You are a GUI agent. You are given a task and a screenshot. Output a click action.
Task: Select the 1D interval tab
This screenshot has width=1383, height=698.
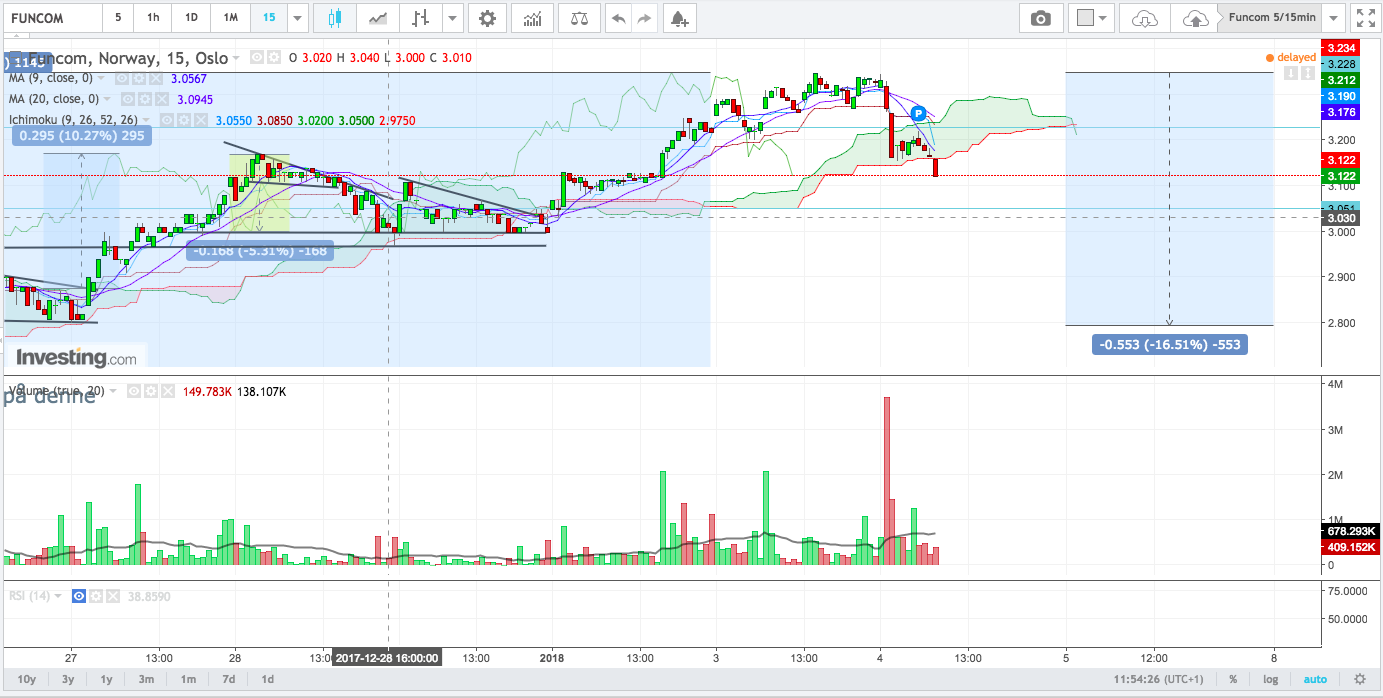[190, 18]
